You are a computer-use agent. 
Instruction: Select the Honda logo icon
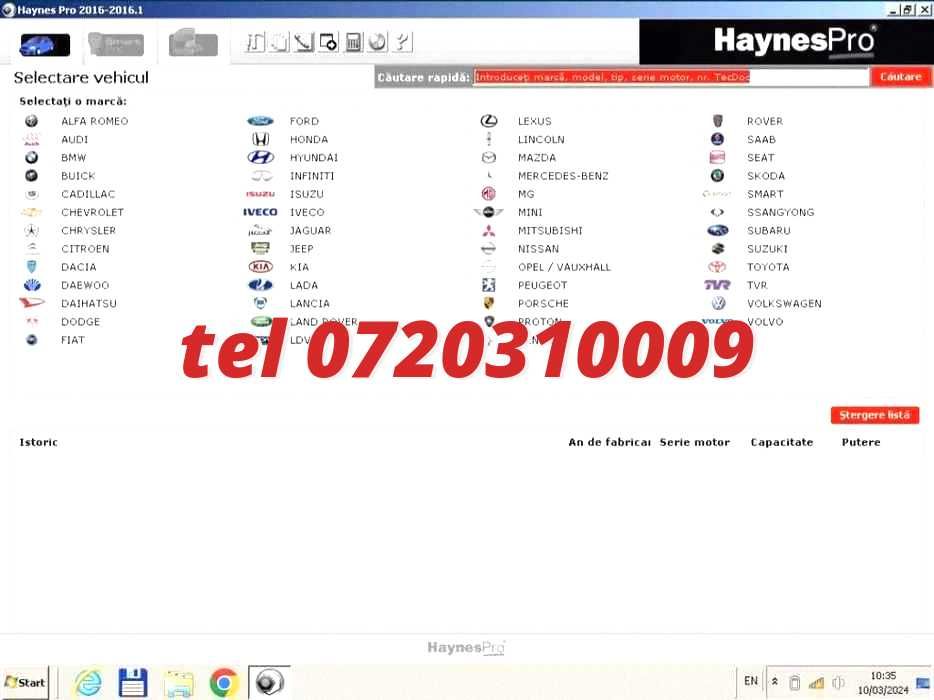pos(260,139)
